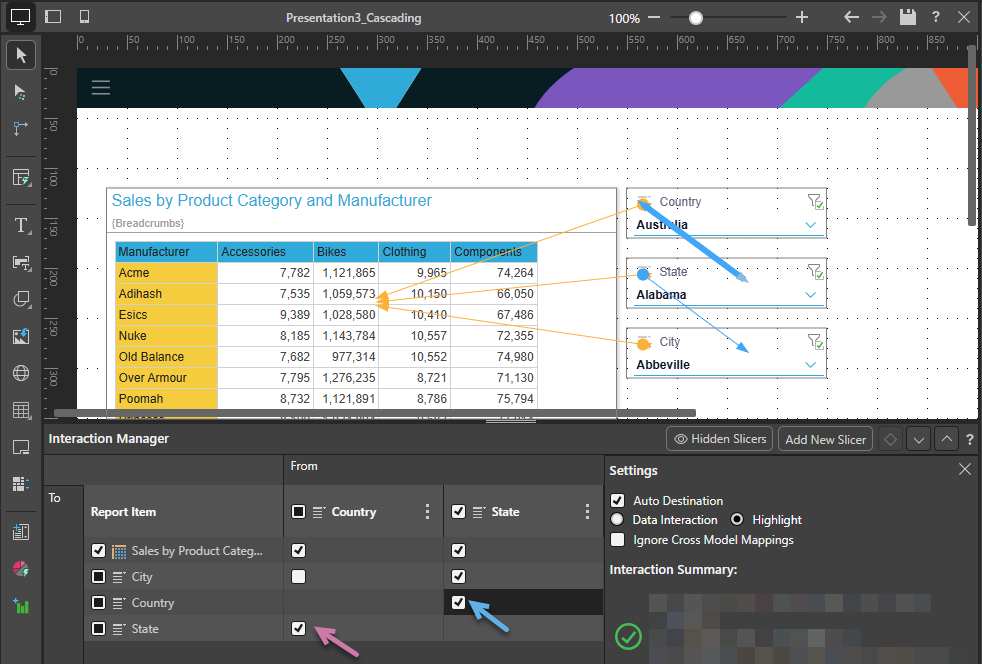
Task: Open help from the top toolbar
Action: tap(936, 17)
